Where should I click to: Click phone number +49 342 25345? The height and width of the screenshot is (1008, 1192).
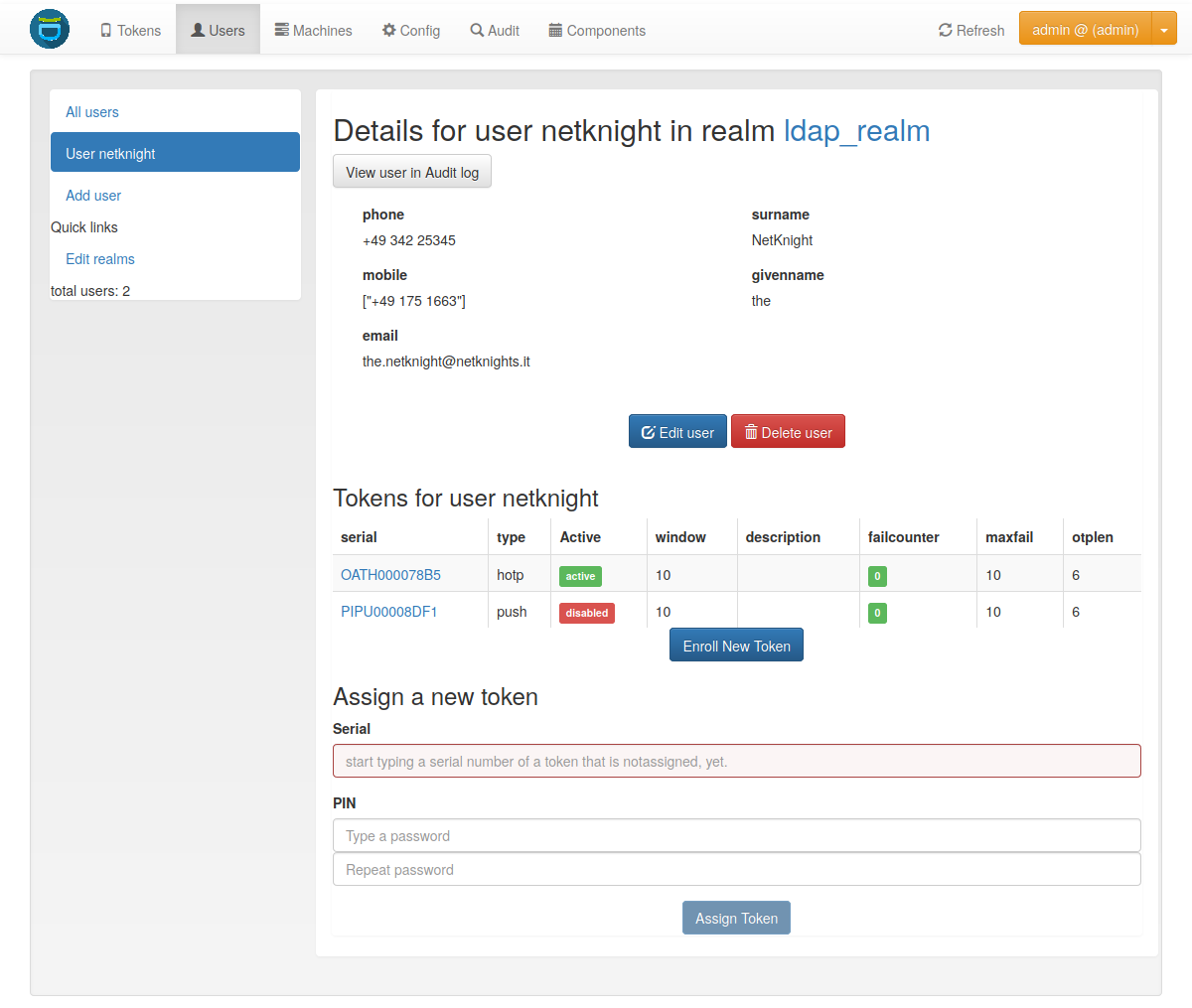point(409,240)
